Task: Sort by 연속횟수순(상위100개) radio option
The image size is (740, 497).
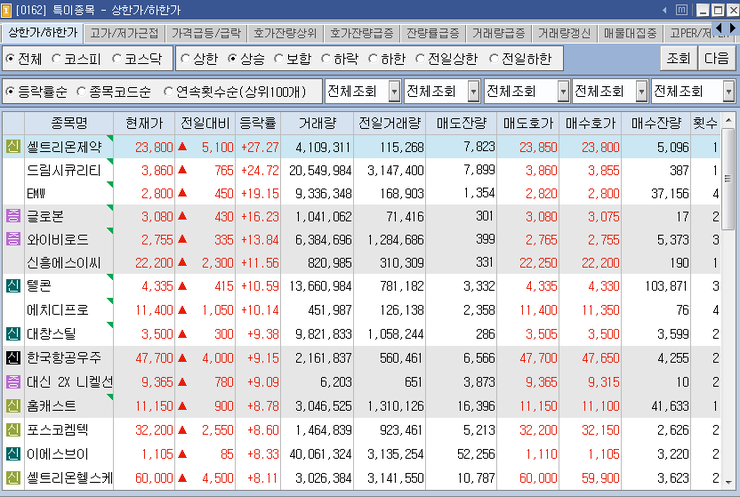Action: (x=168, y=92)
